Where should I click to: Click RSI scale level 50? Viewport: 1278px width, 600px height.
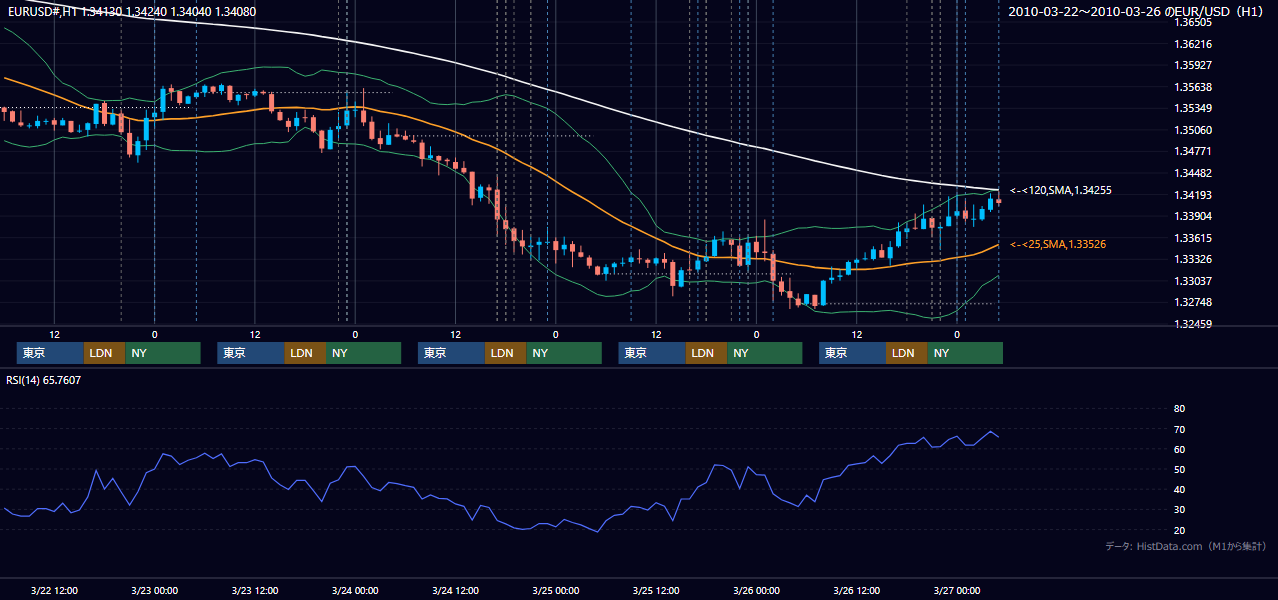[1179, 469]
